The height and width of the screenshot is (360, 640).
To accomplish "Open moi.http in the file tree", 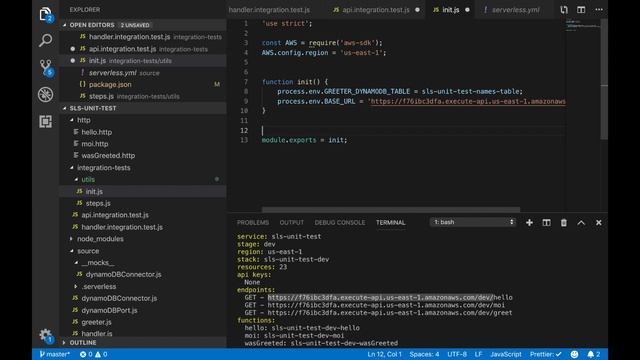I will pyautogui.click(x=95, y=144).
